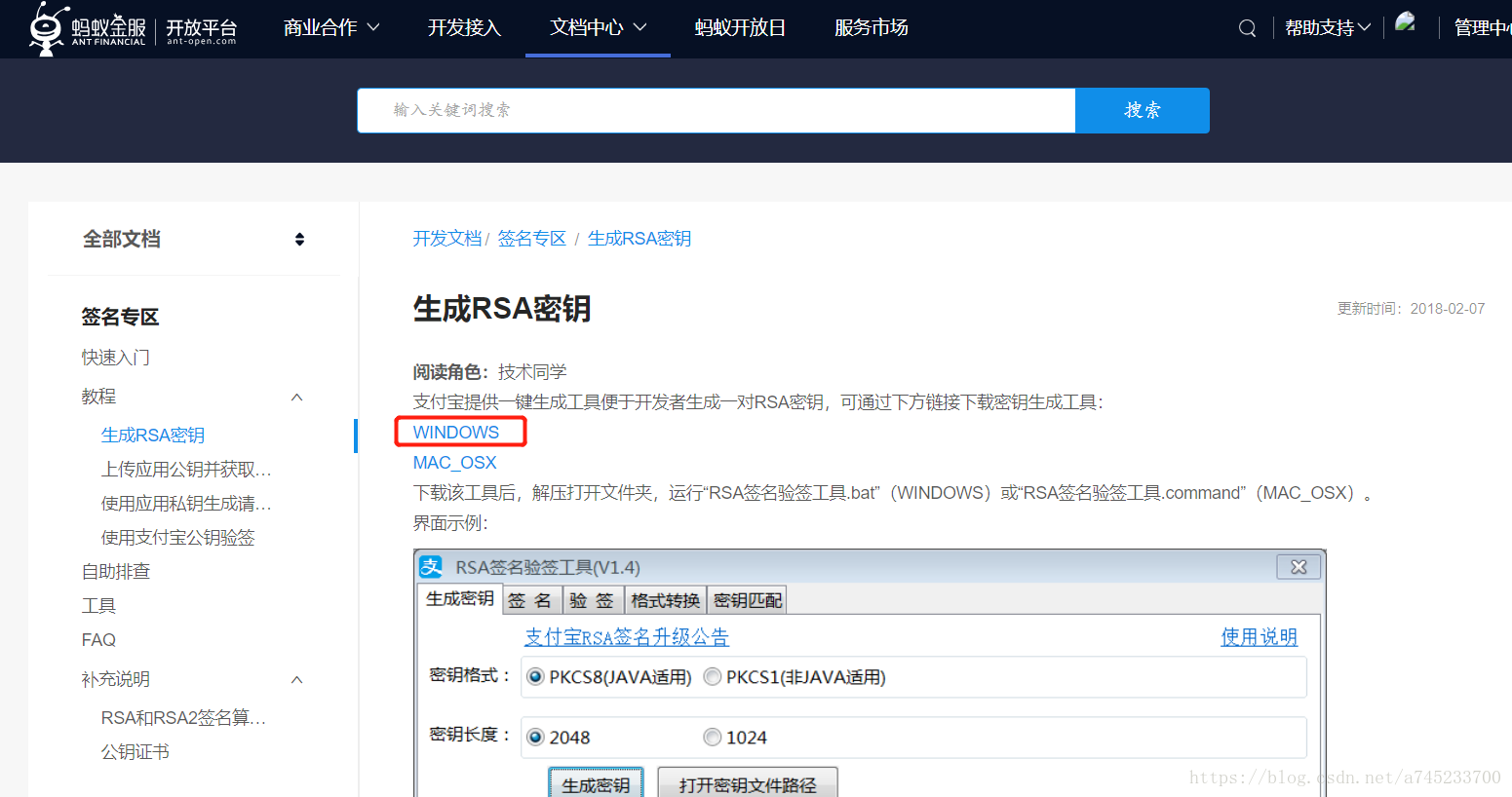The height and width of the screenshot is (797, 1512).
Task: Download the MAC_OSX key tool link
Action: tap(454, 462)
